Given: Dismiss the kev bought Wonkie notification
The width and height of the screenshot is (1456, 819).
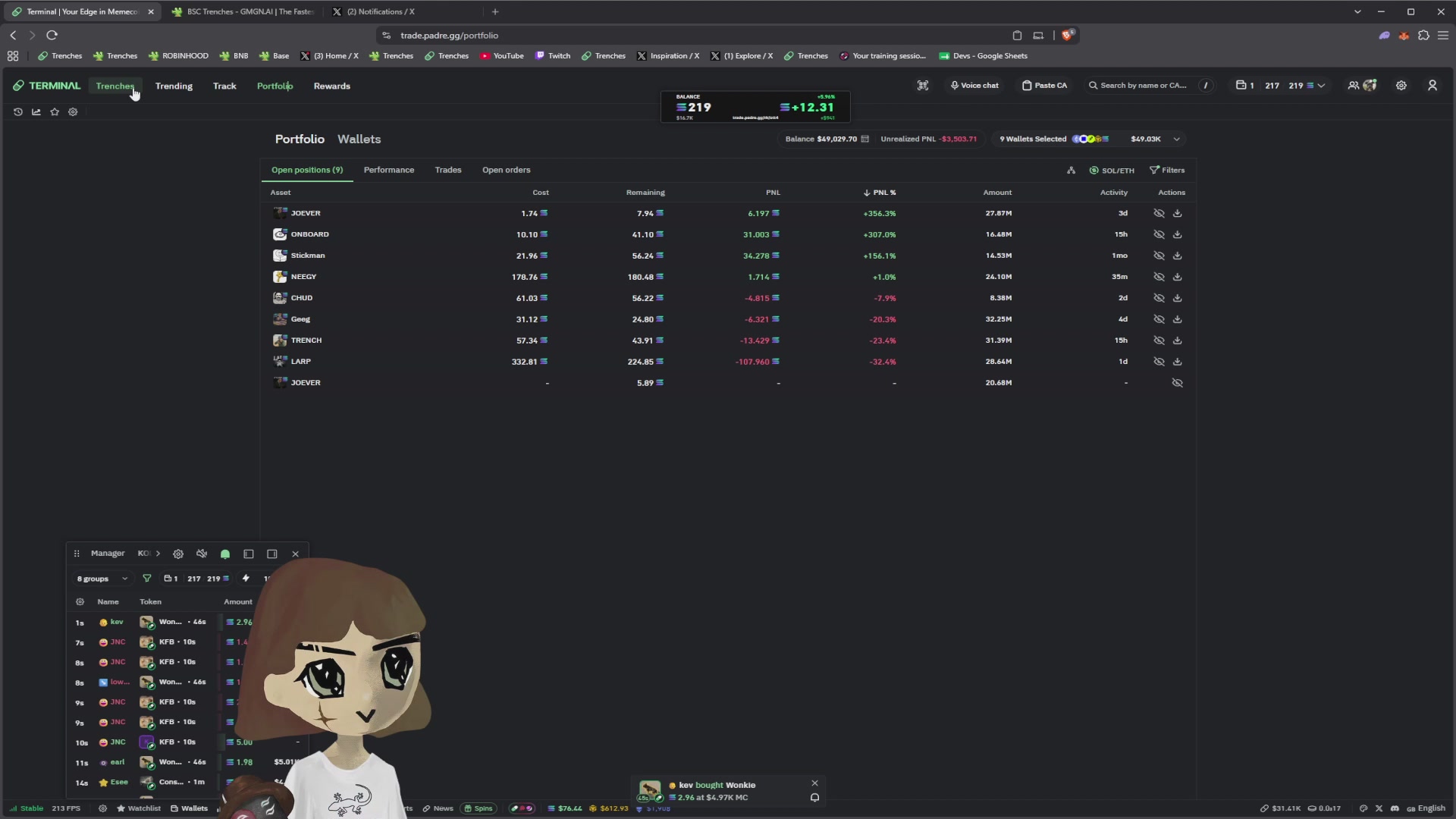Looking at the screenshot, I should click(x=815, y=783).
